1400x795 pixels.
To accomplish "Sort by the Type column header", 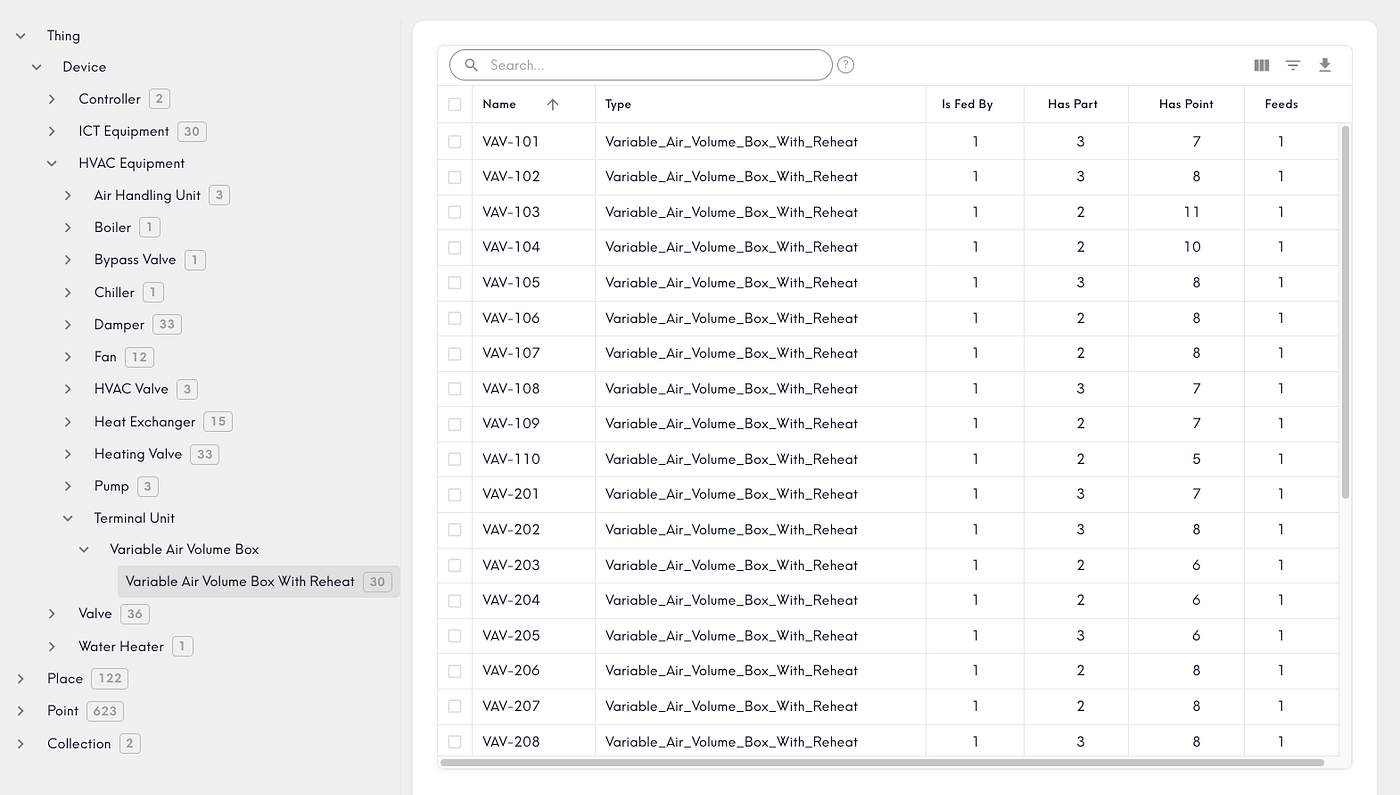I will pyautogui.click(x=618, y=104).
